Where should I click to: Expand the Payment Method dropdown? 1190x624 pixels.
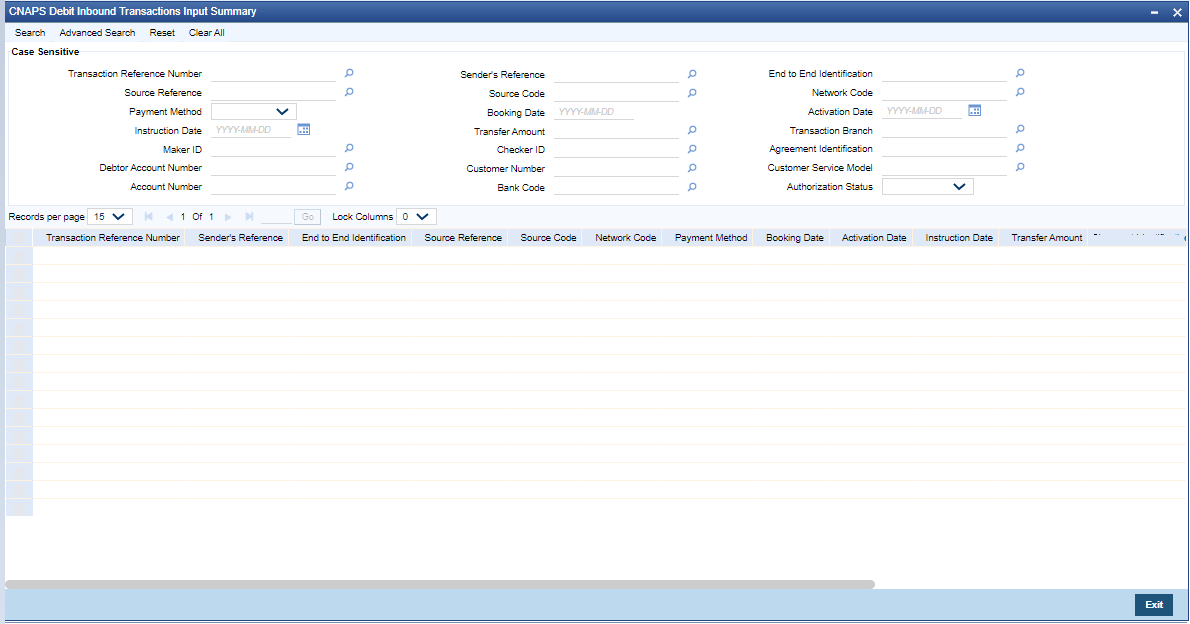[x=253, y=112]
